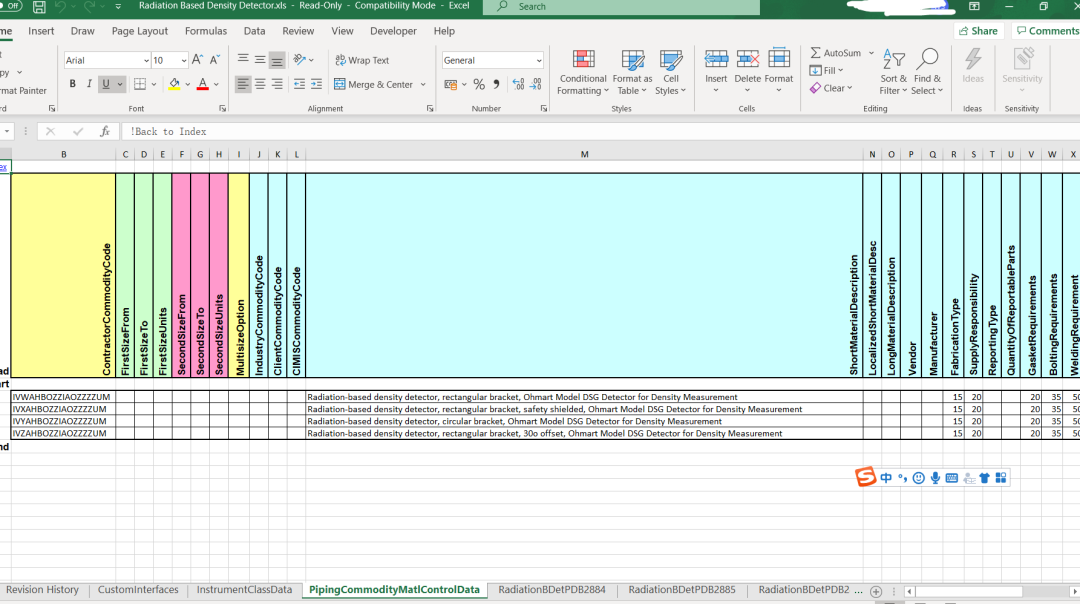Viewport: 1080px width, 604px height.
Task: Open Format as Table gallery
Action: (x=632, y=72)
